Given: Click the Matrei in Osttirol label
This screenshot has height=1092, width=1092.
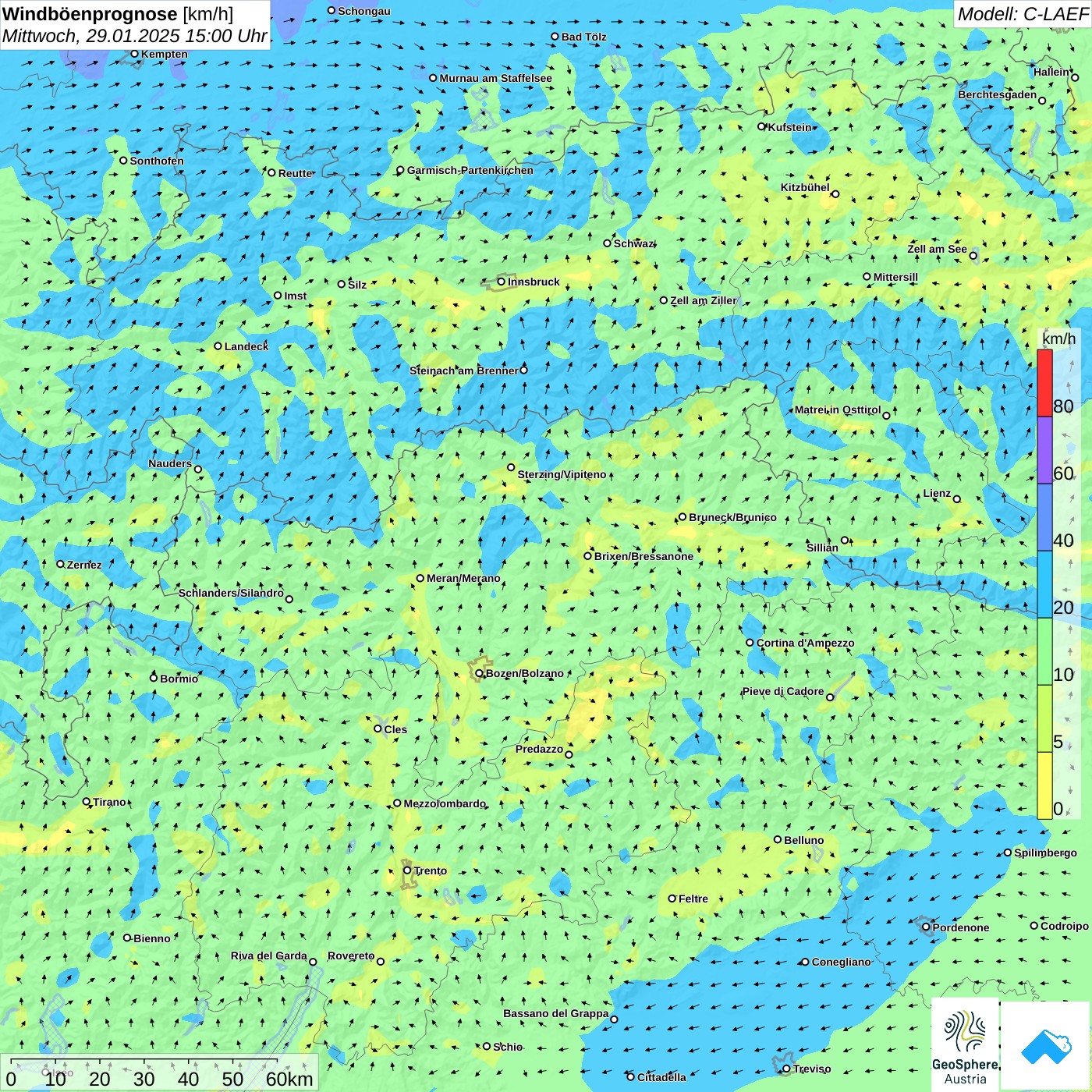Looking at the screenshot, I should point(838,409).
